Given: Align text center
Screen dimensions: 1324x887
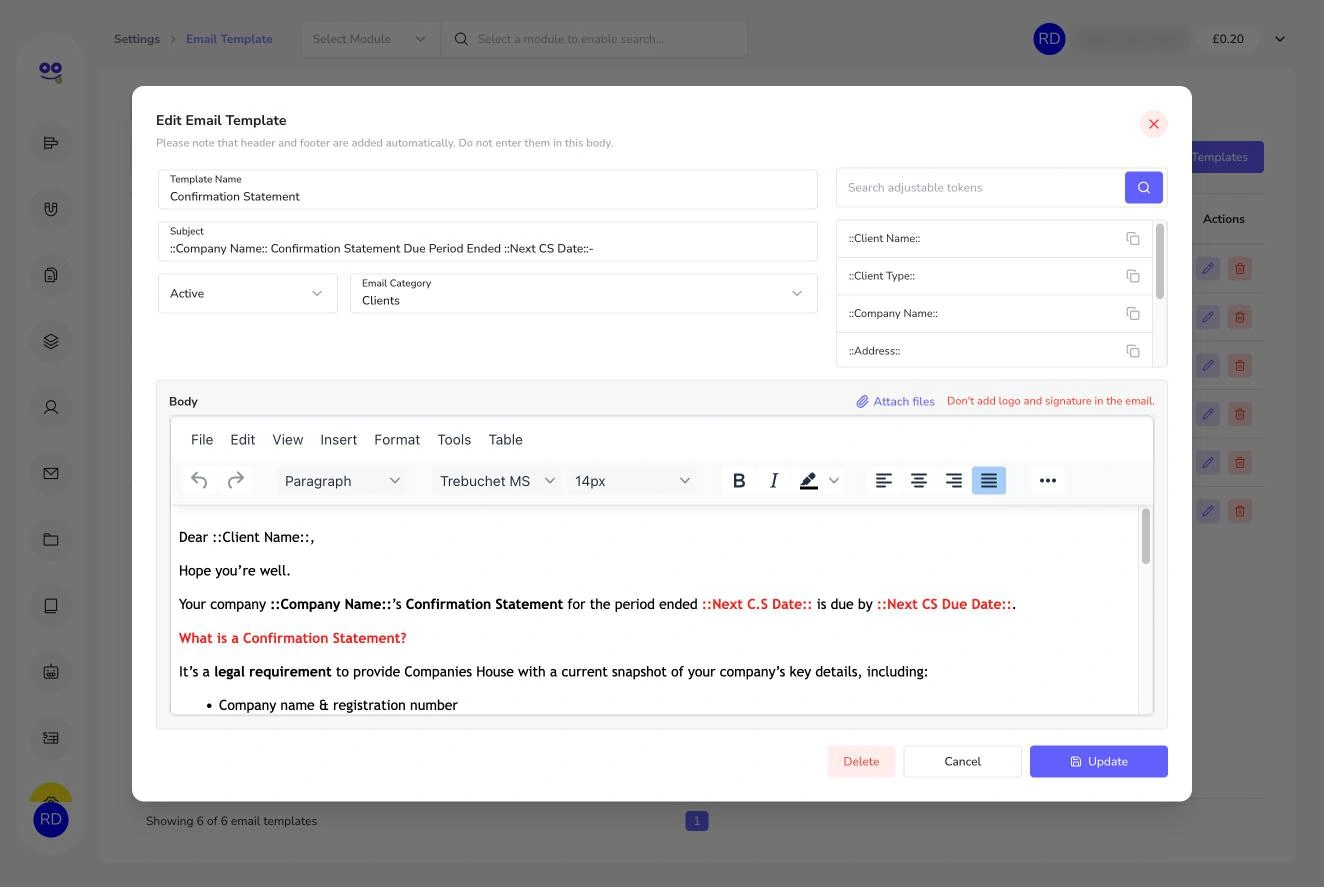Looking at the screenshot, I should click(919, 481).
